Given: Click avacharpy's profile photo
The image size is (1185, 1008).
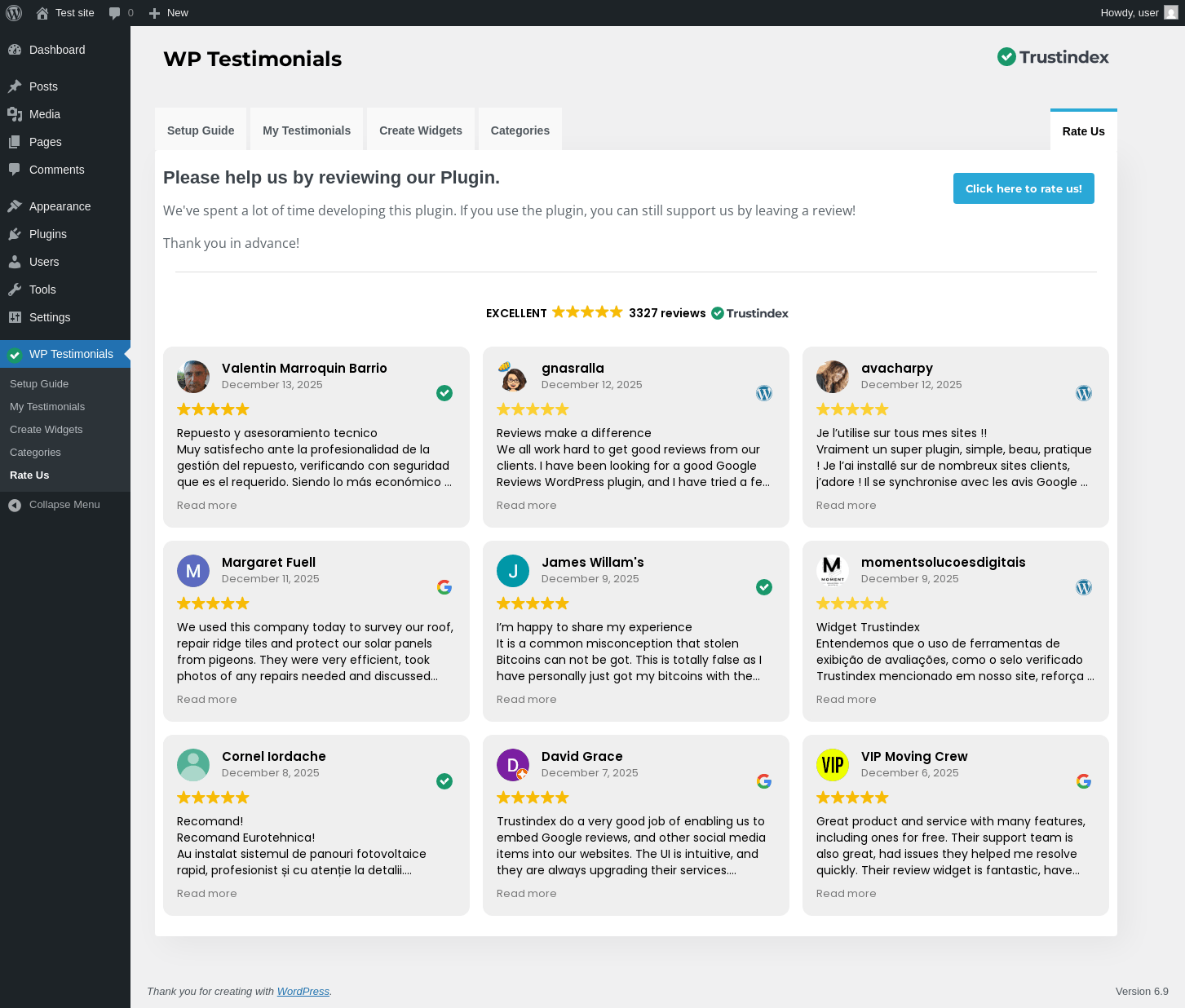Looking at the screenshot, I should click(x=833, y=377).
